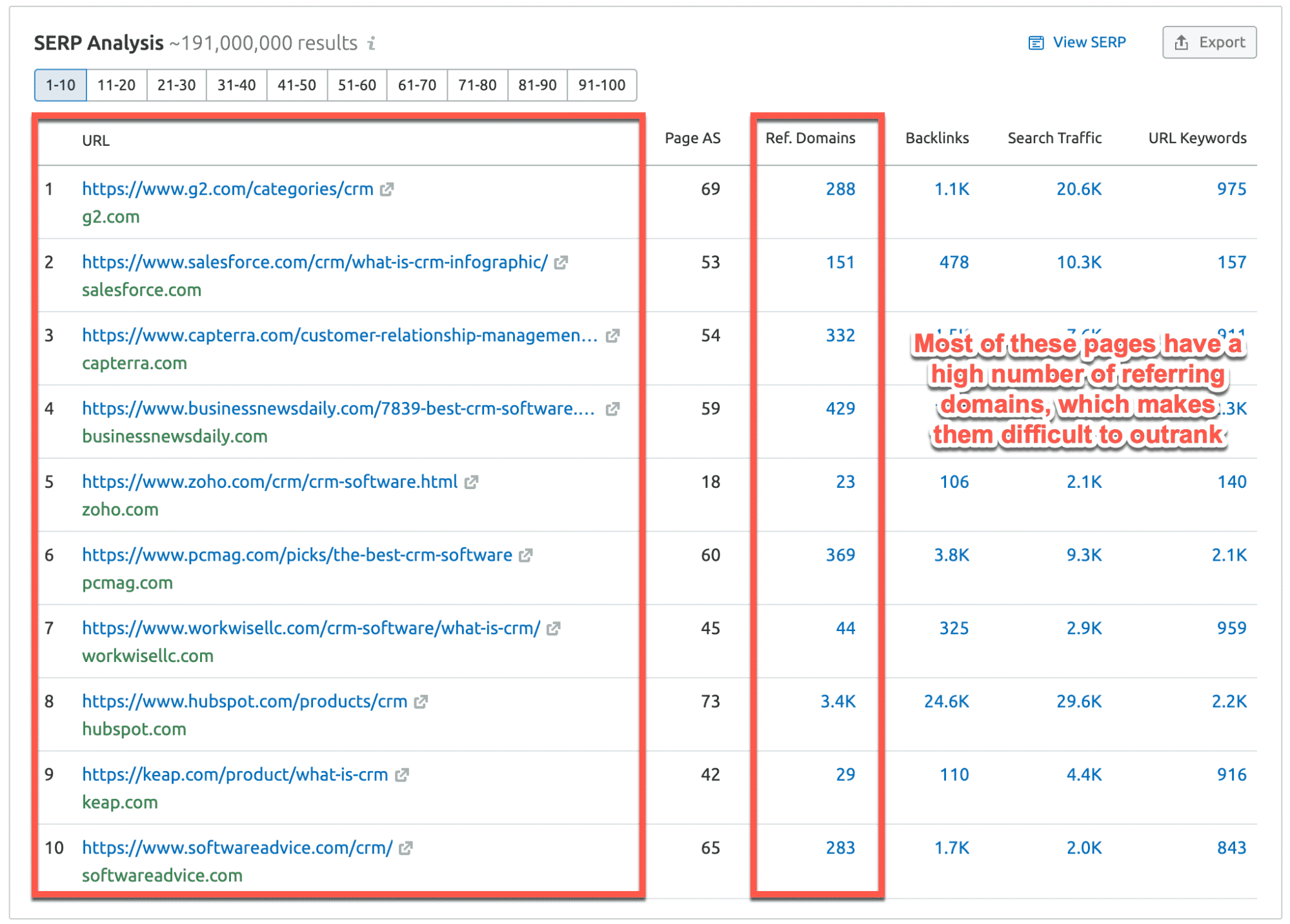The height and width of the screenshot is (924, 1290).
Task: Open external link icon for keap URL
Action: 402,775
